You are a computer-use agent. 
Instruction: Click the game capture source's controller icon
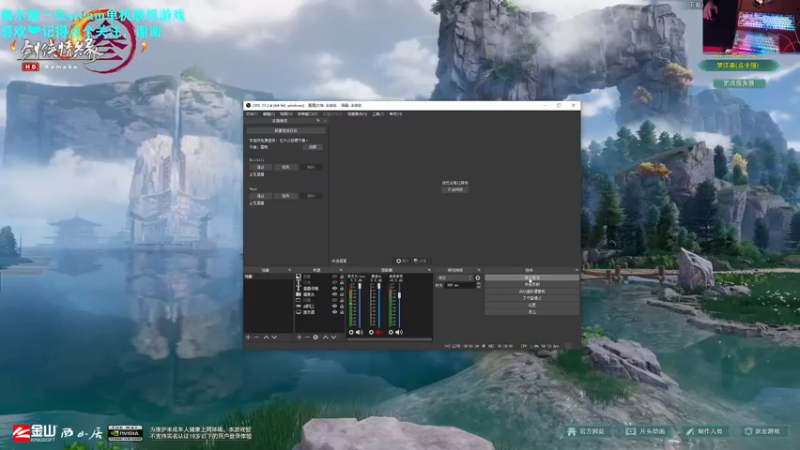click(298, 306)
